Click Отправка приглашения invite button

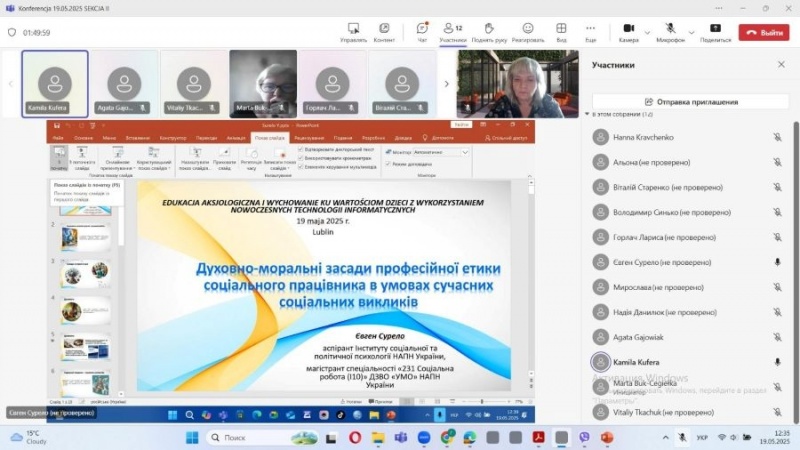click(x=691, y=102)
